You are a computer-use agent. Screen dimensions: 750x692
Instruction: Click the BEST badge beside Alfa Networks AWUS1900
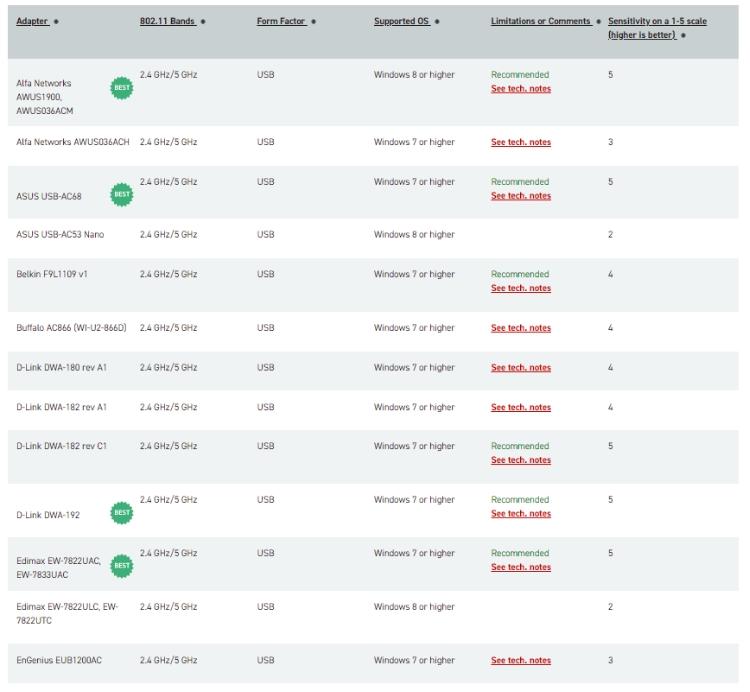(121, 88)
